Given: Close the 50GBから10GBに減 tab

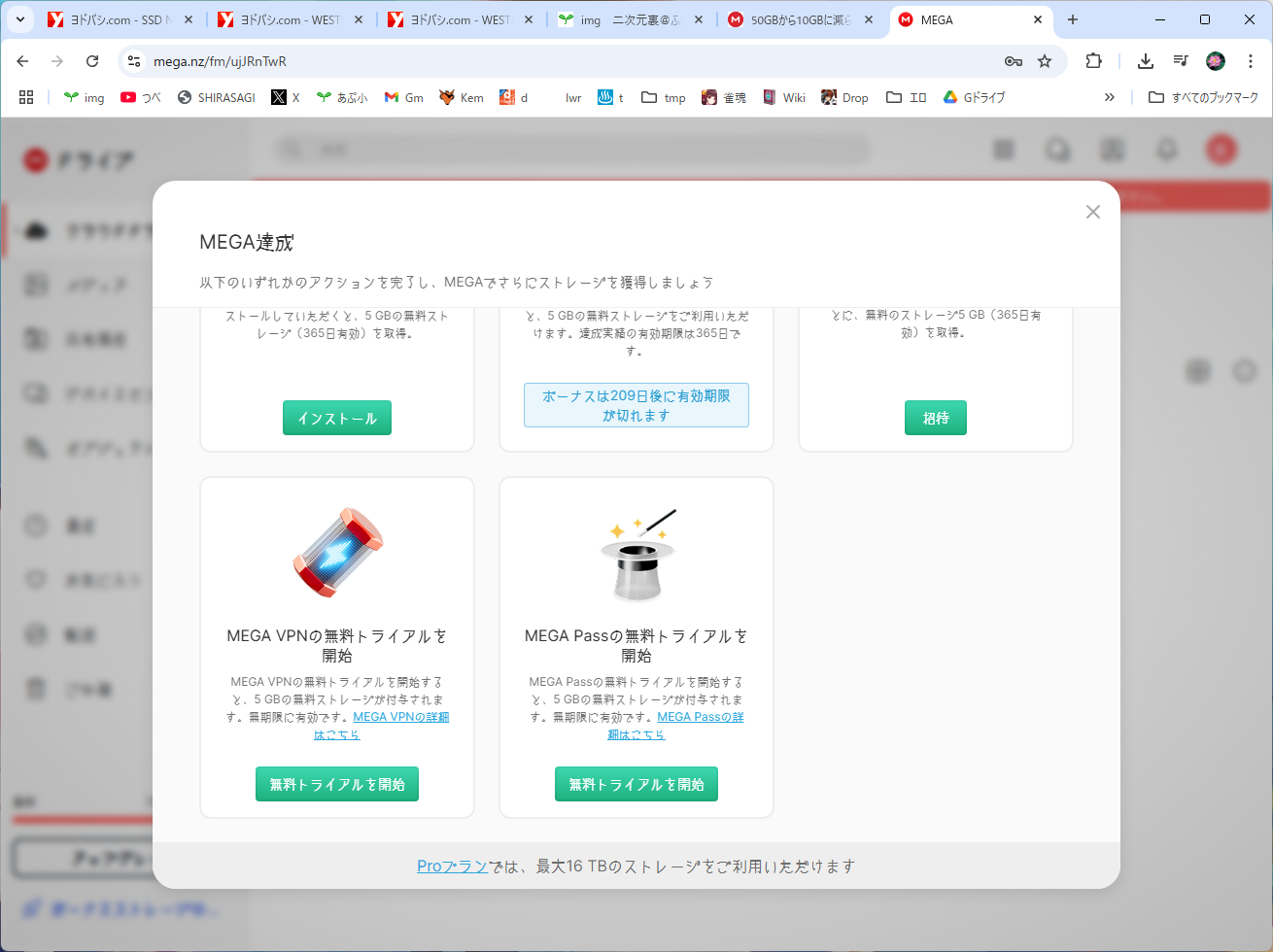Looking at the screenshot, I should [x=869, y=19].
